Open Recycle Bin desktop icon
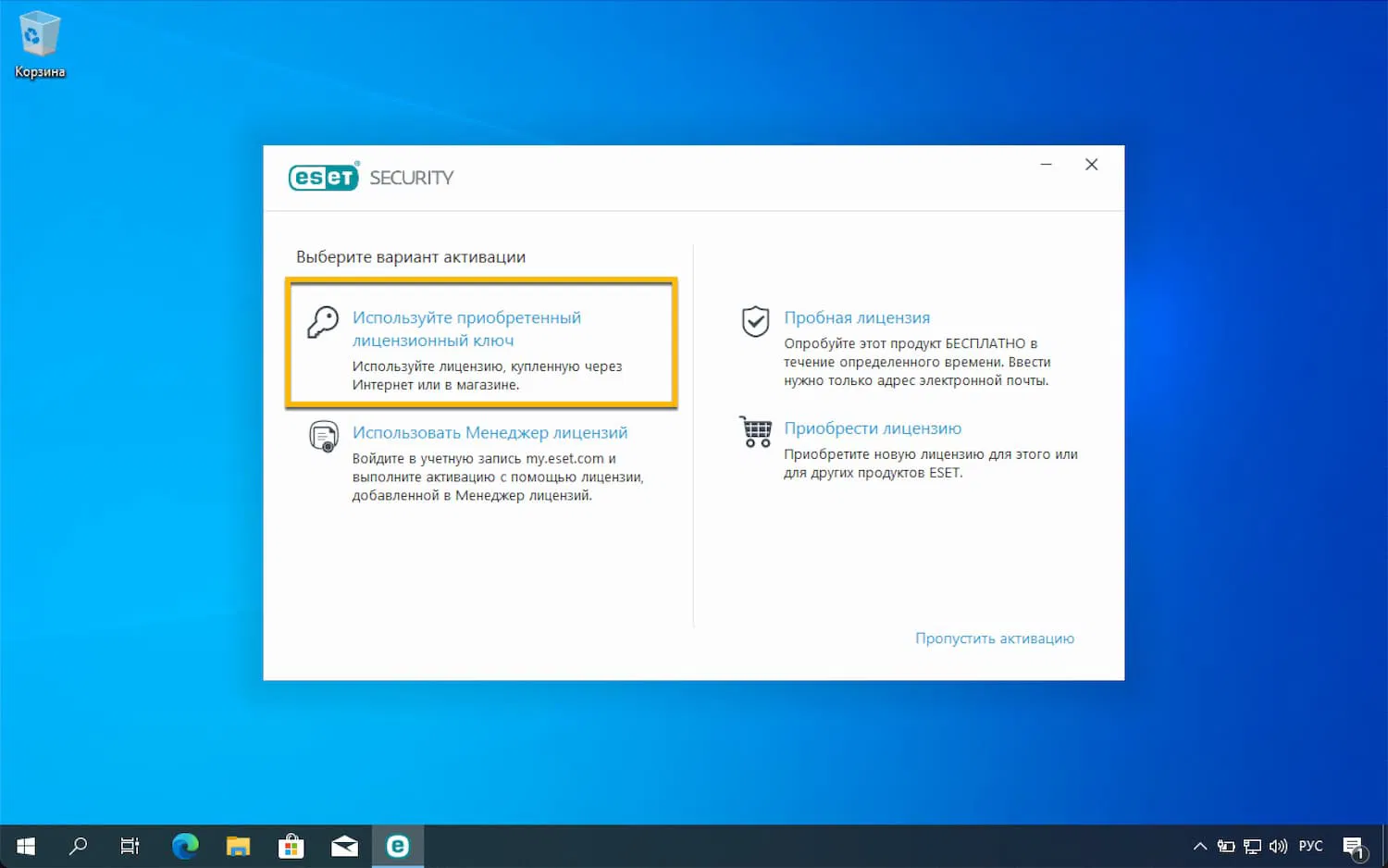This screenshot has width=1388, height=868. tap(39, 43)
